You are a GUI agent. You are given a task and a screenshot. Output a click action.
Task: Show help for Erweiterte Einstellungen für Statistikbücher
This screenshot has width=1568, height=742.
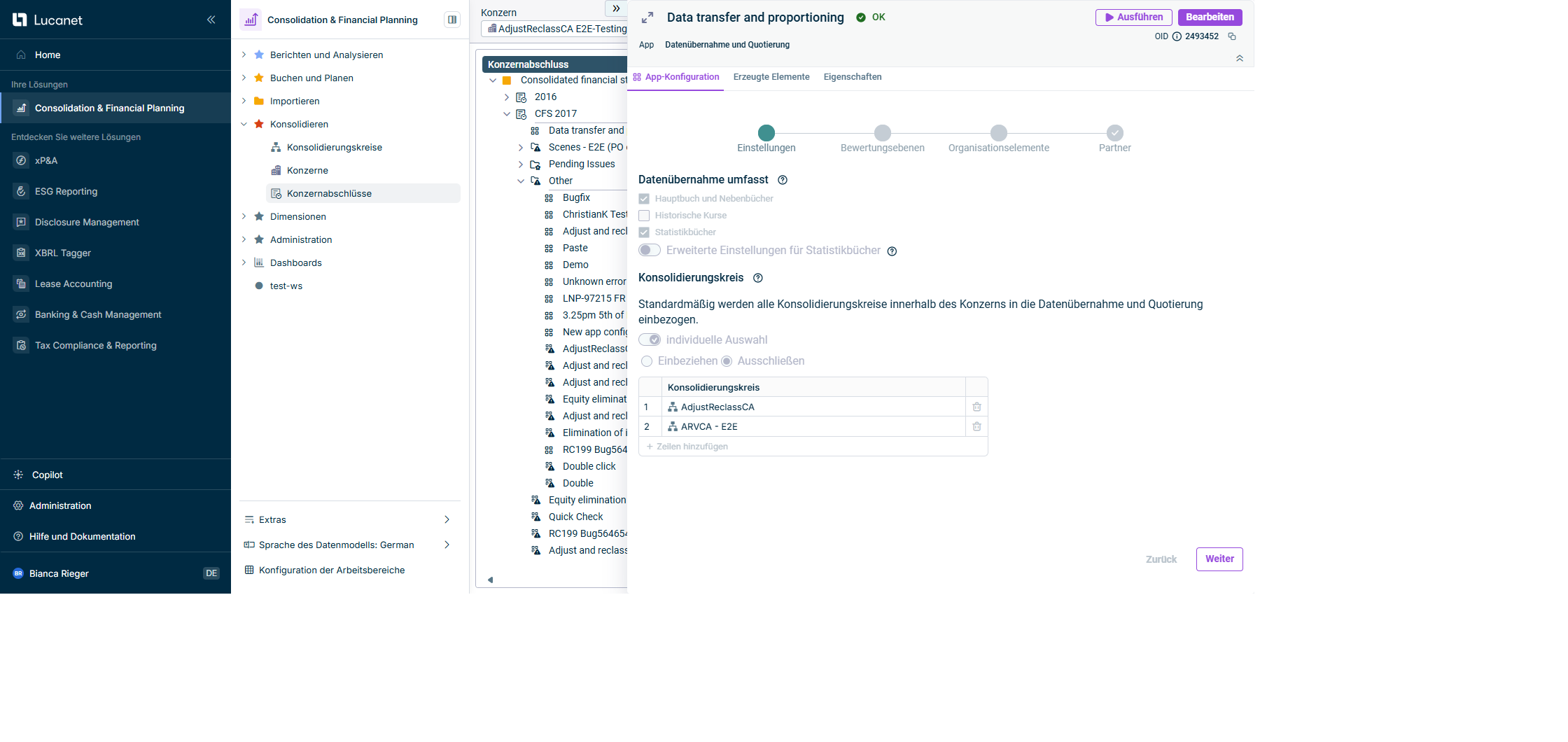coord(892,251)
